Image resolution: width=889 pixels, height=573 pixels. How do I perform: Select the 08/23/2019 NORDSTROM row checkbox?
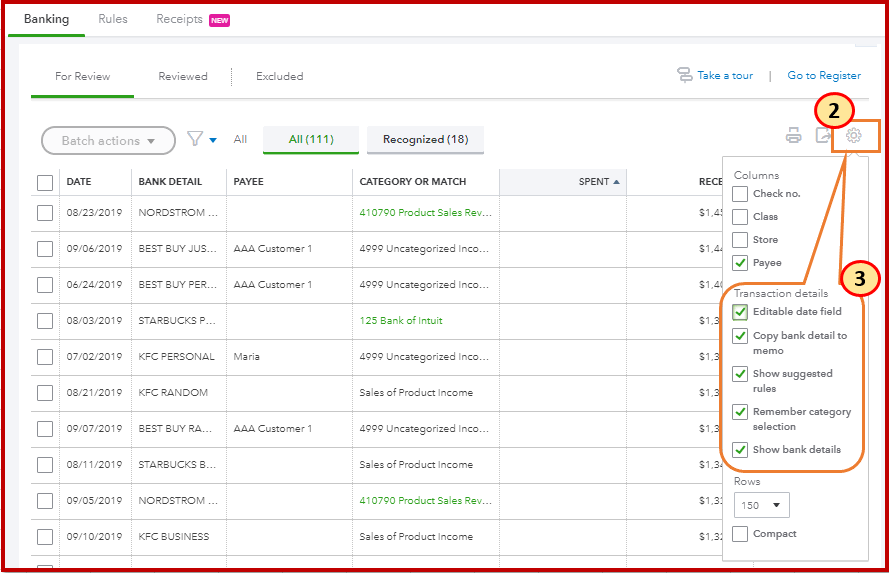(x=45, y=213)
